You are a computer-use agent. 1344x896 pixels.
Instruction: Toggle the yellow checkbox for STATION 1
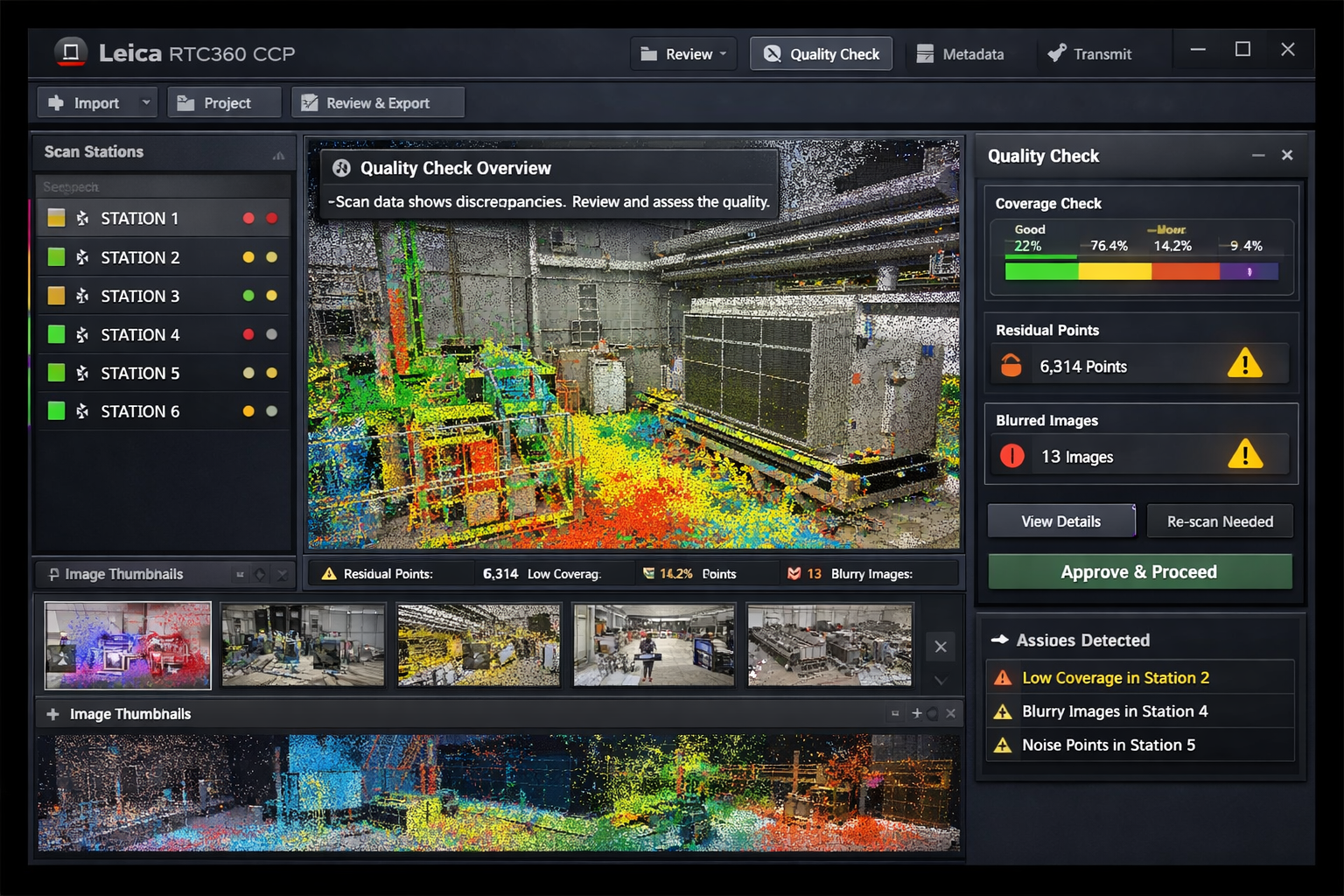[56, 218]
